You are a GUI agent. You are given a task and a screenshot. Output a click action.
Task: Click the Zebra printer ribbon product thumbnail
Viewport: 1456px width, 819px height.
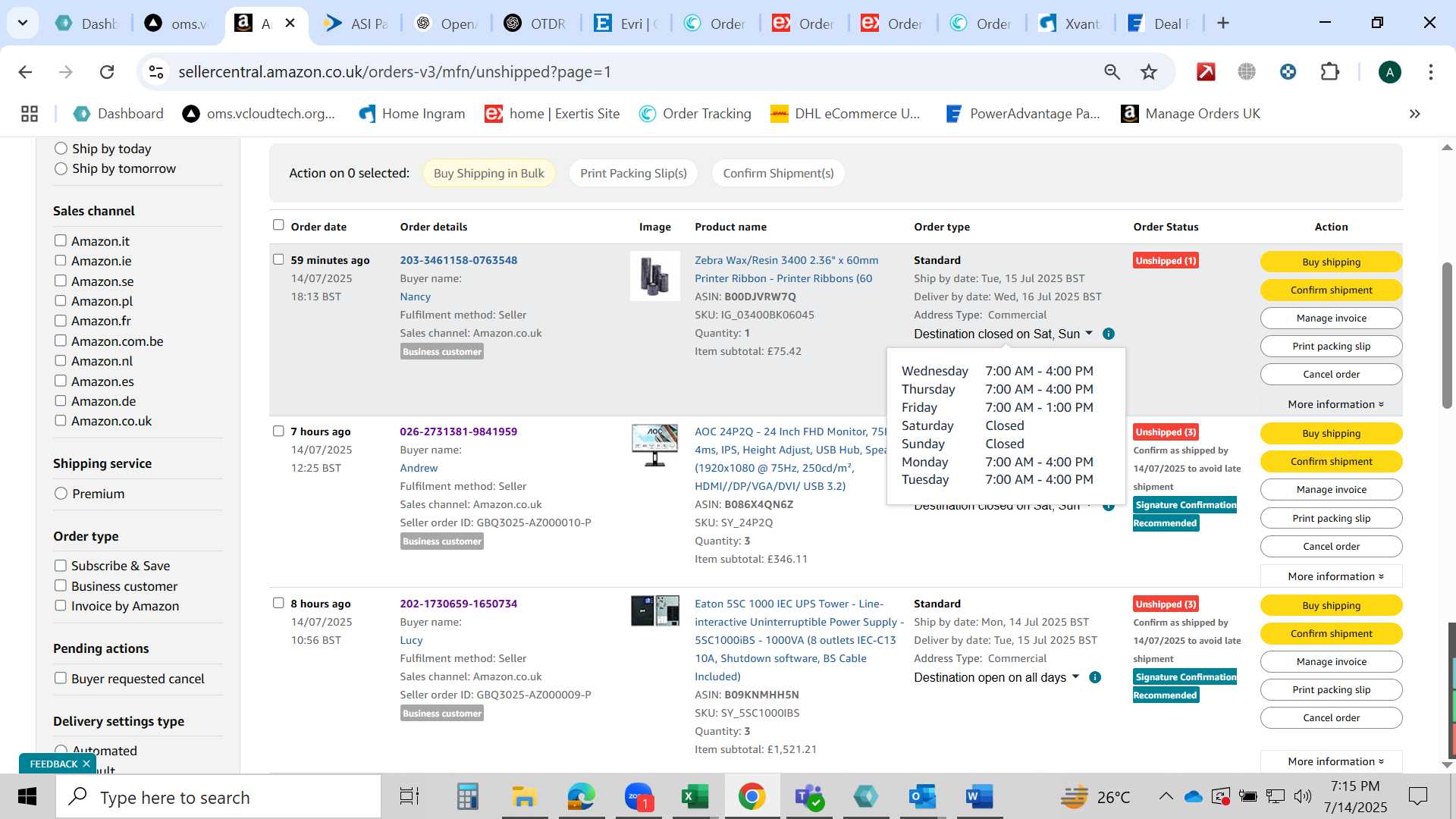click(655, 276)
